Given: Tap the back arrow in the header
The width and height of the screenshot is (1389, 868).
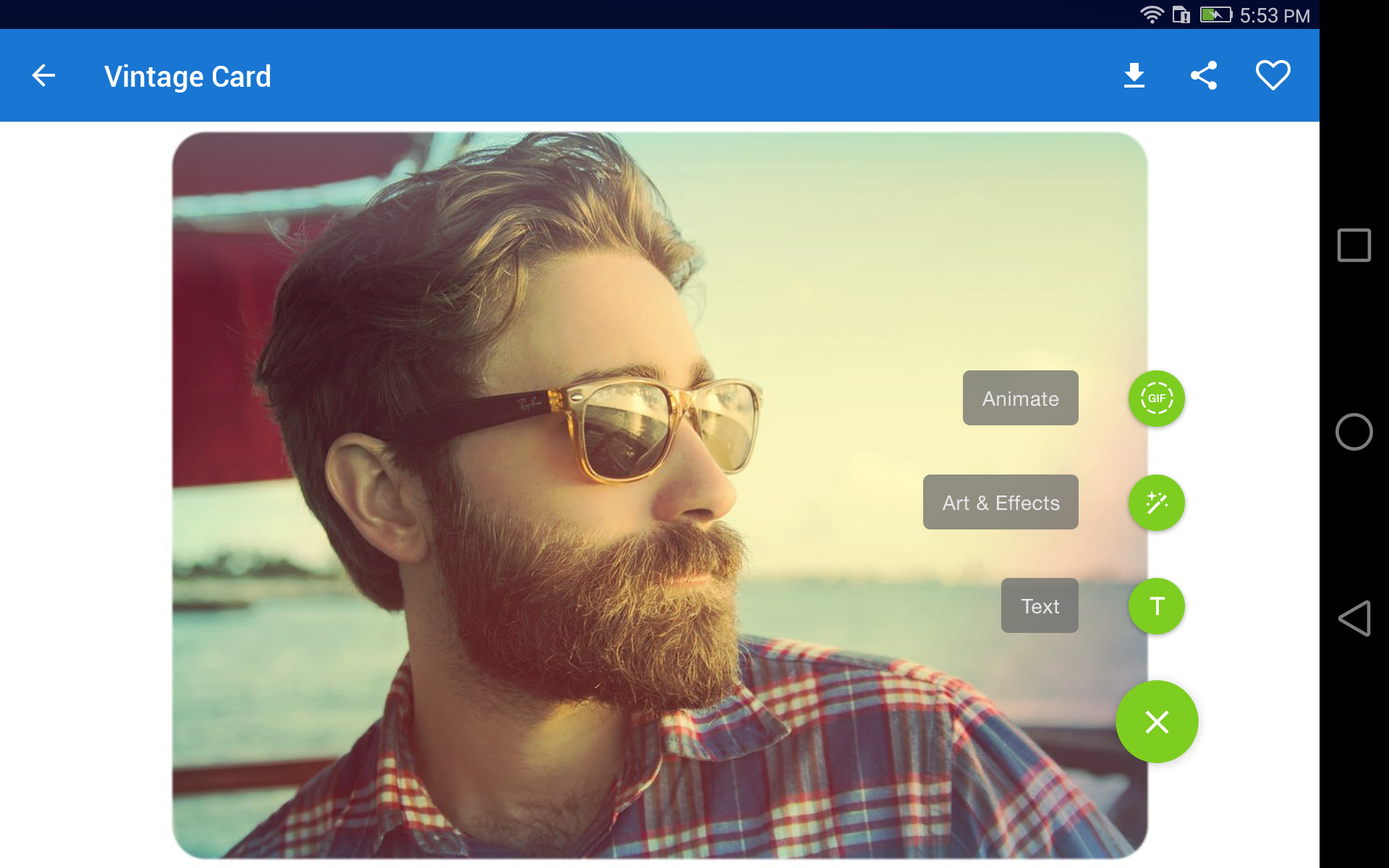Looking at the screenshot, I should (x=43, y=75).
